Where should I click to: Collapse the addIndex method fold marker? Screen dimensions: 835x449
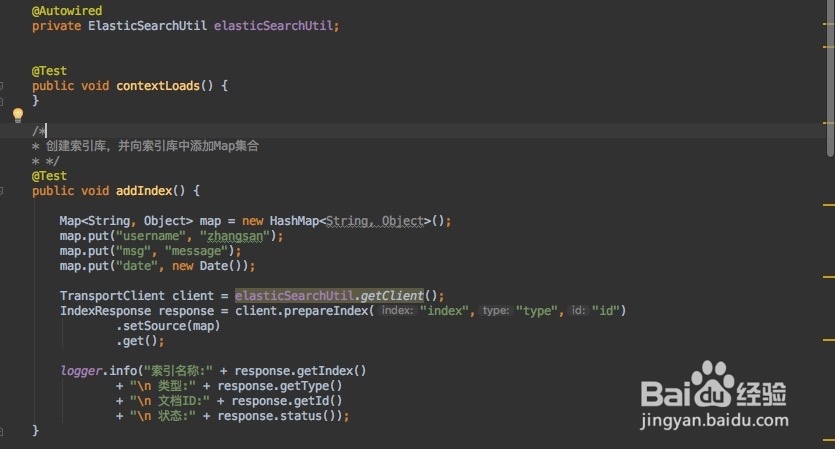(2, 191)
